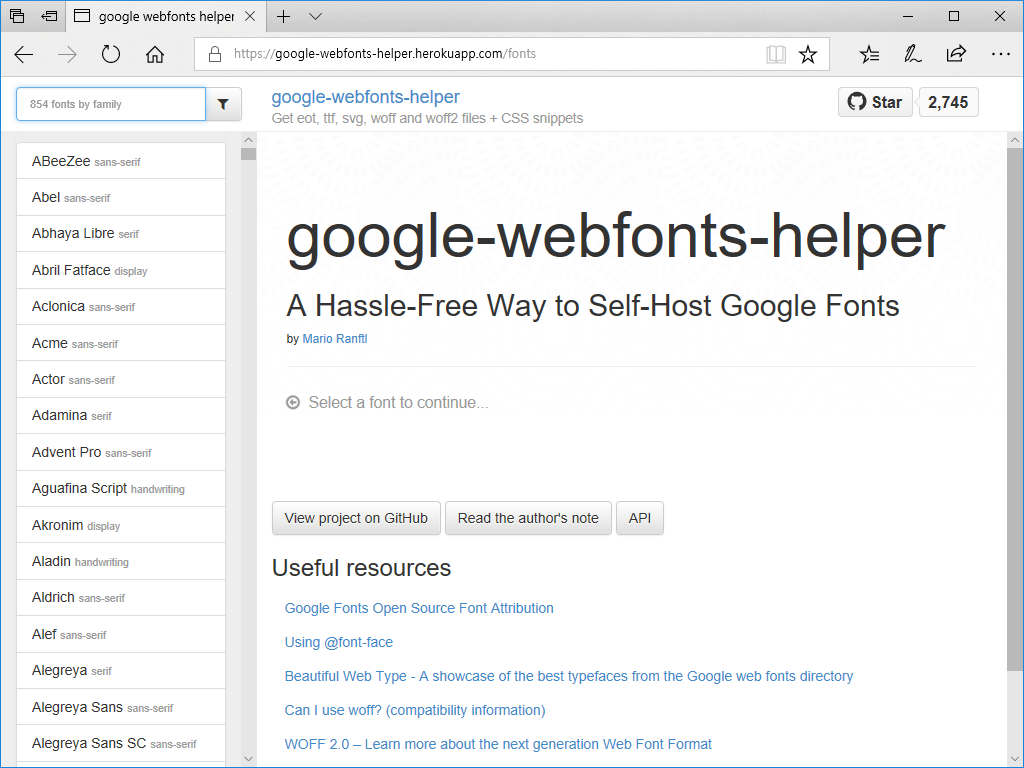This screenshot has height=768, width=1024.
Task: Reload the page with Refresh icon
Action: coord(111,54)
